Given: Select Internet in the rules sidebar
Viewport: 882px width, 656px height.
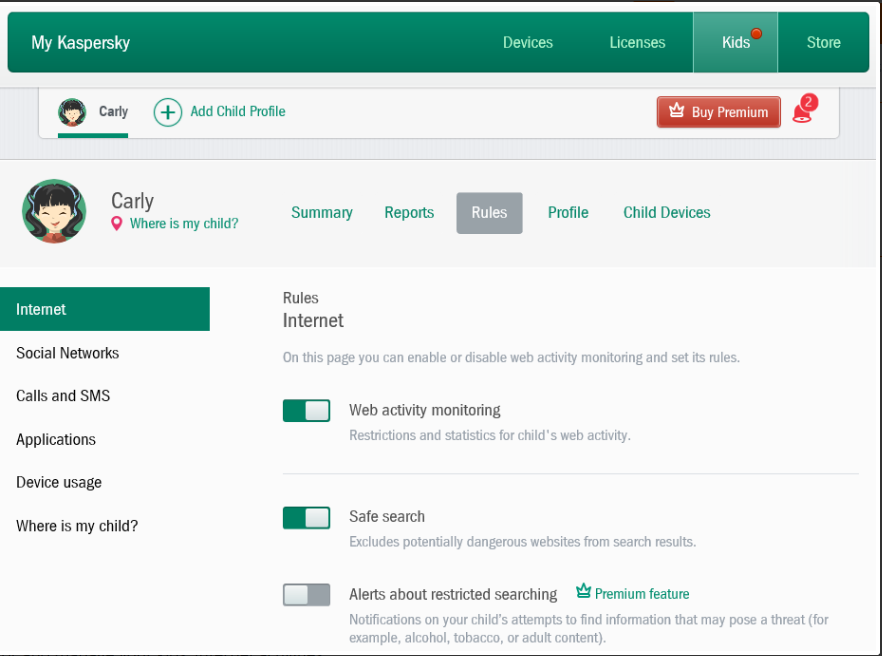Looking at the screenshot, I should pos(105,309).
